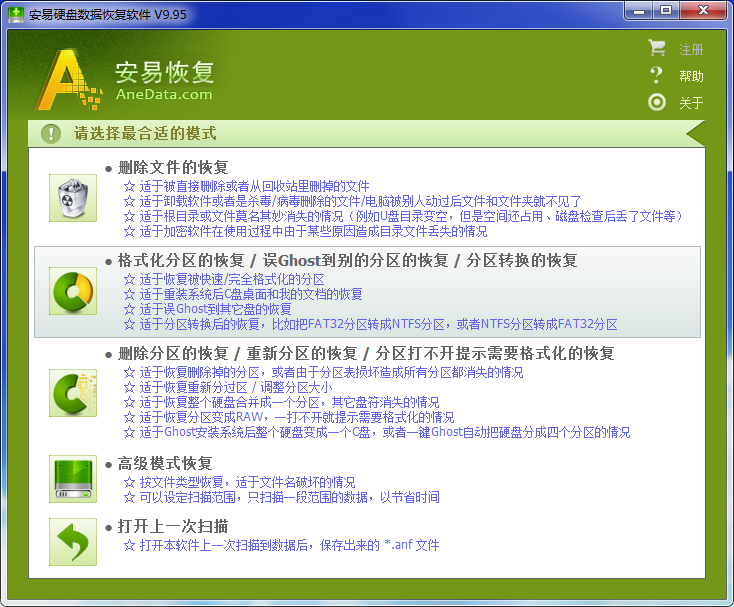Click text 适于被直接删除或者从回收站里删掉的文件
Screen dimensions: 734x607
pyautogui.click(x=254, y=186)
